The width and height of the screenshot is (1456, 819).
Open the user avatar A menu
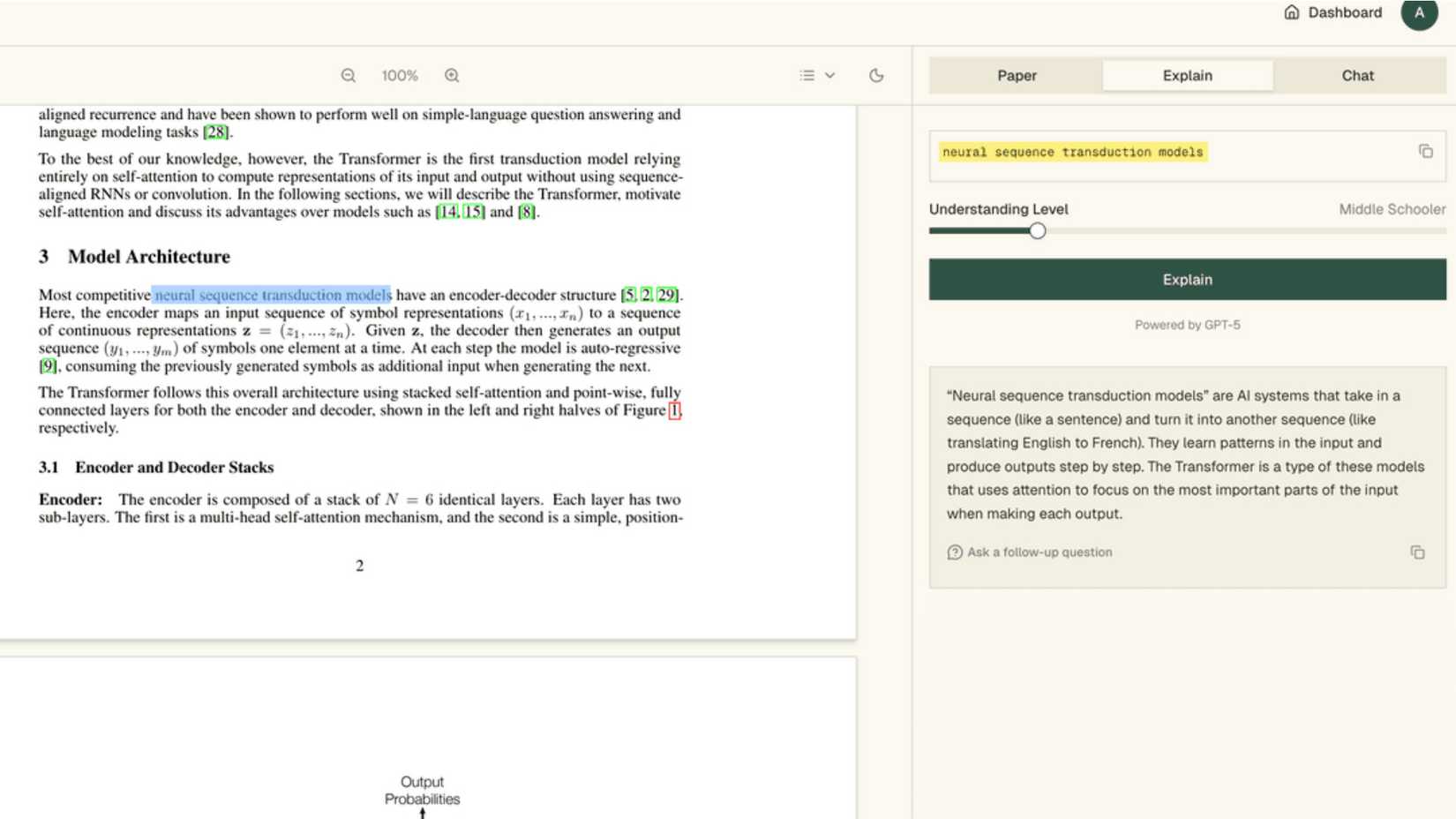[x=1419, y=12]
